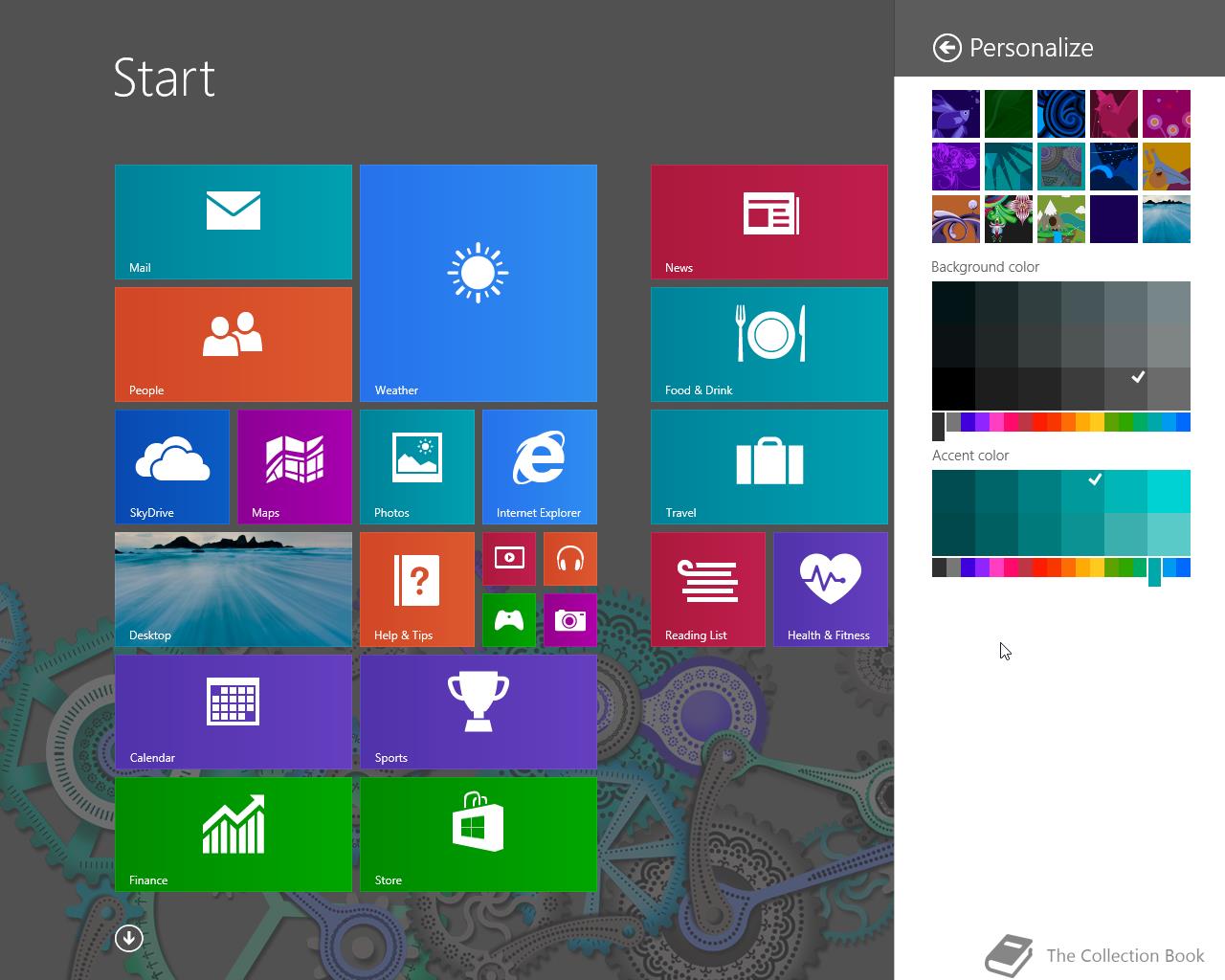This screenshot has height=980, width=1225.
Task: Select the darkest teal accent swatch
Action: pyautogui.click(x=953, y=534)
